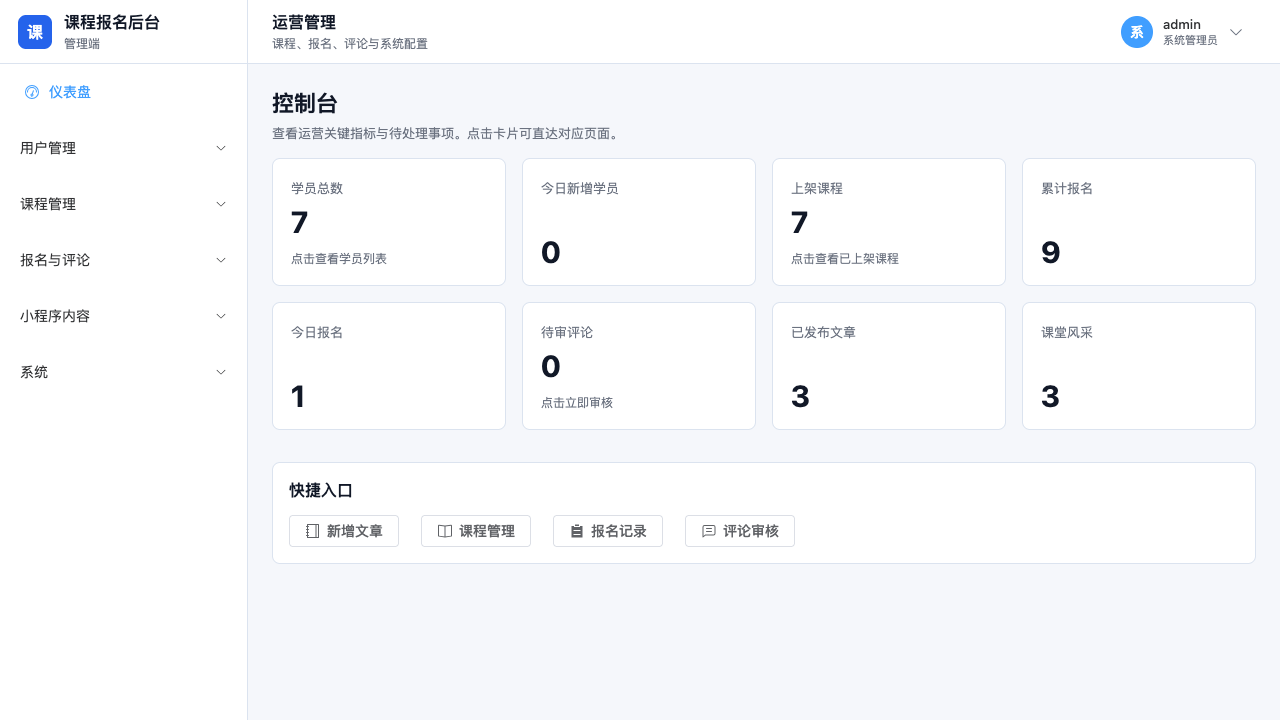Click the 课程报名后台 title
Image resolution: width=1280 pixels, height=720 pixels.
click(112, 23)
